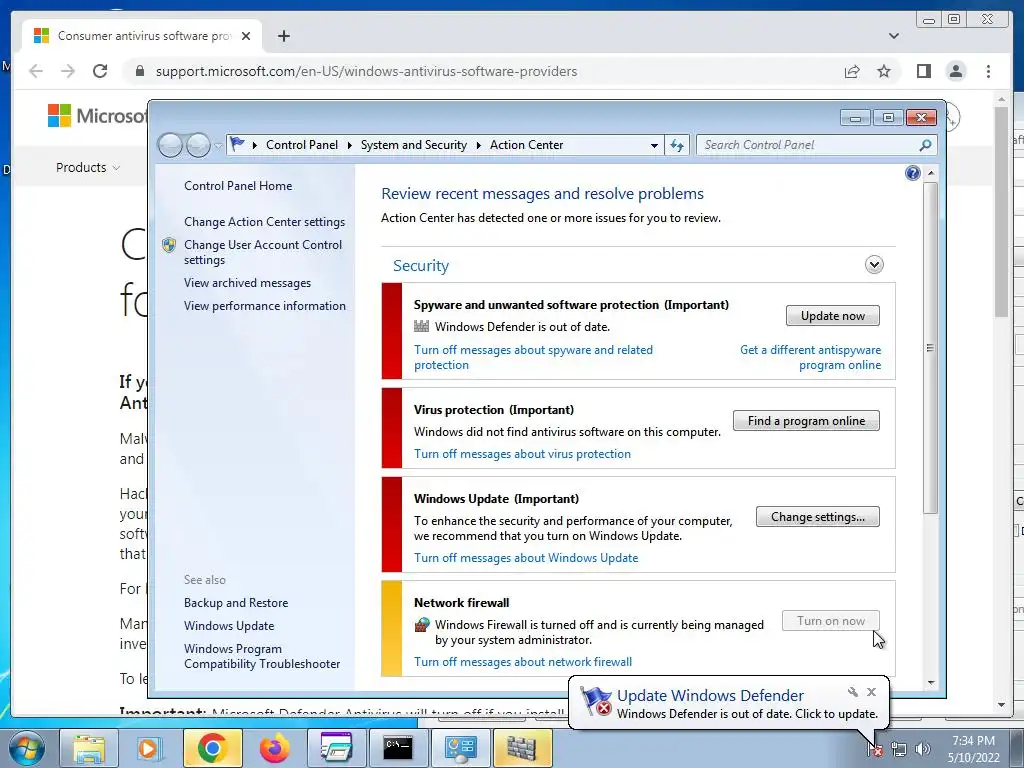
Task: Close the Consumer antivirus Chrome tab
Action: pos(246,36)
